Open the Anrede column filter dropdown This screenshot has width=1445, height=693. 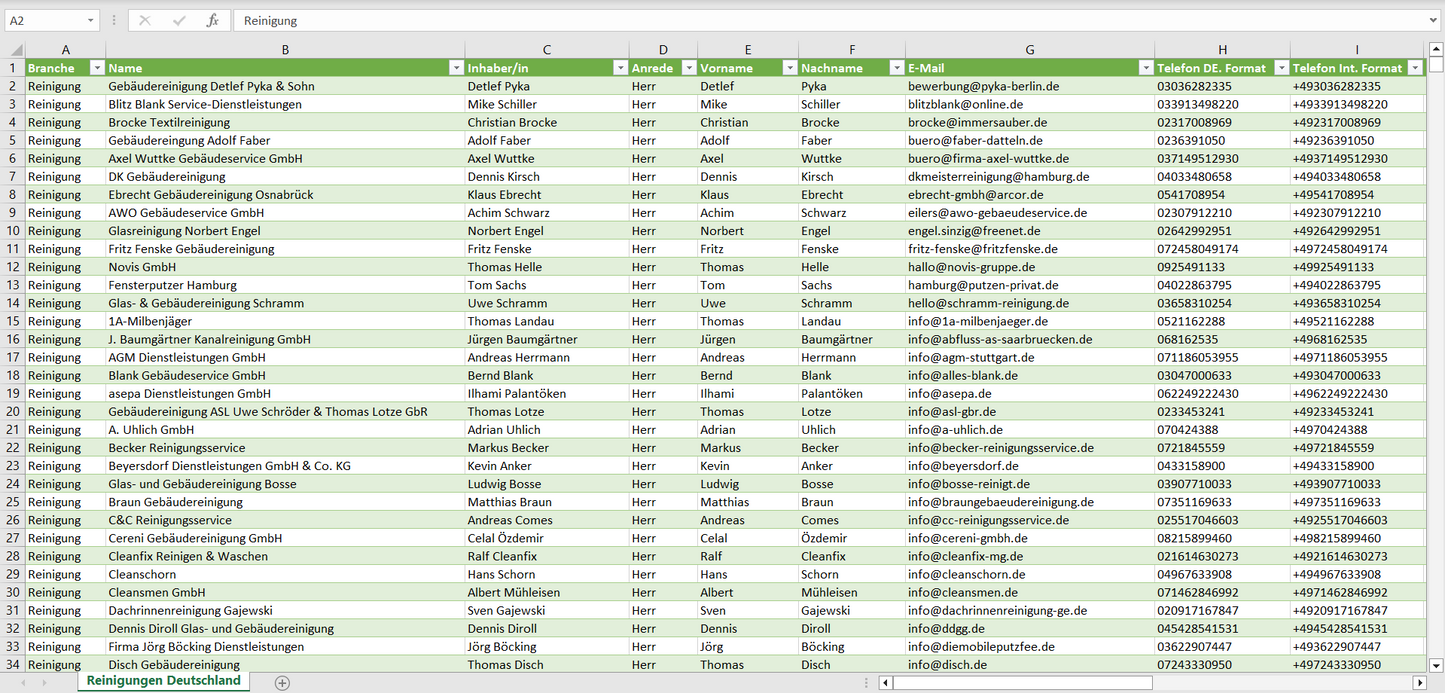coord(688,68)
